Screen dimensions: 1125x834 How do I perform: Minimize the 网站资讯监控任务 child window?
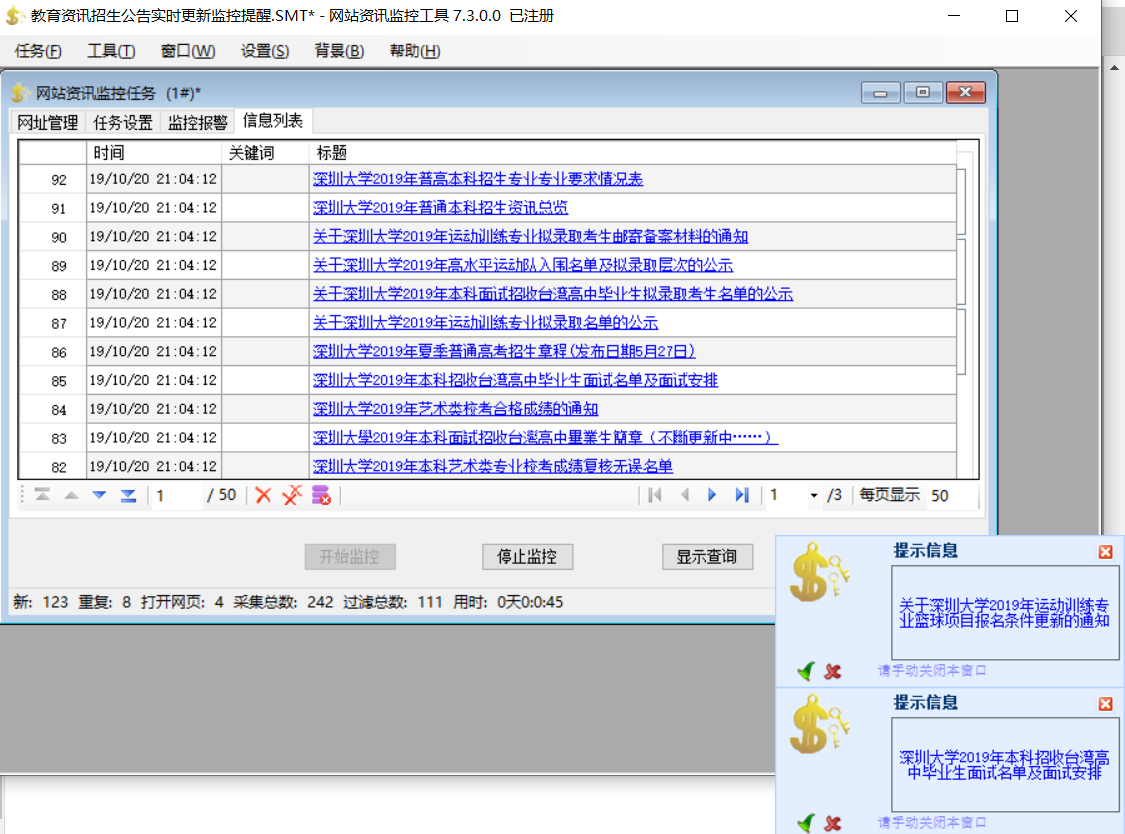click(880, 93)
